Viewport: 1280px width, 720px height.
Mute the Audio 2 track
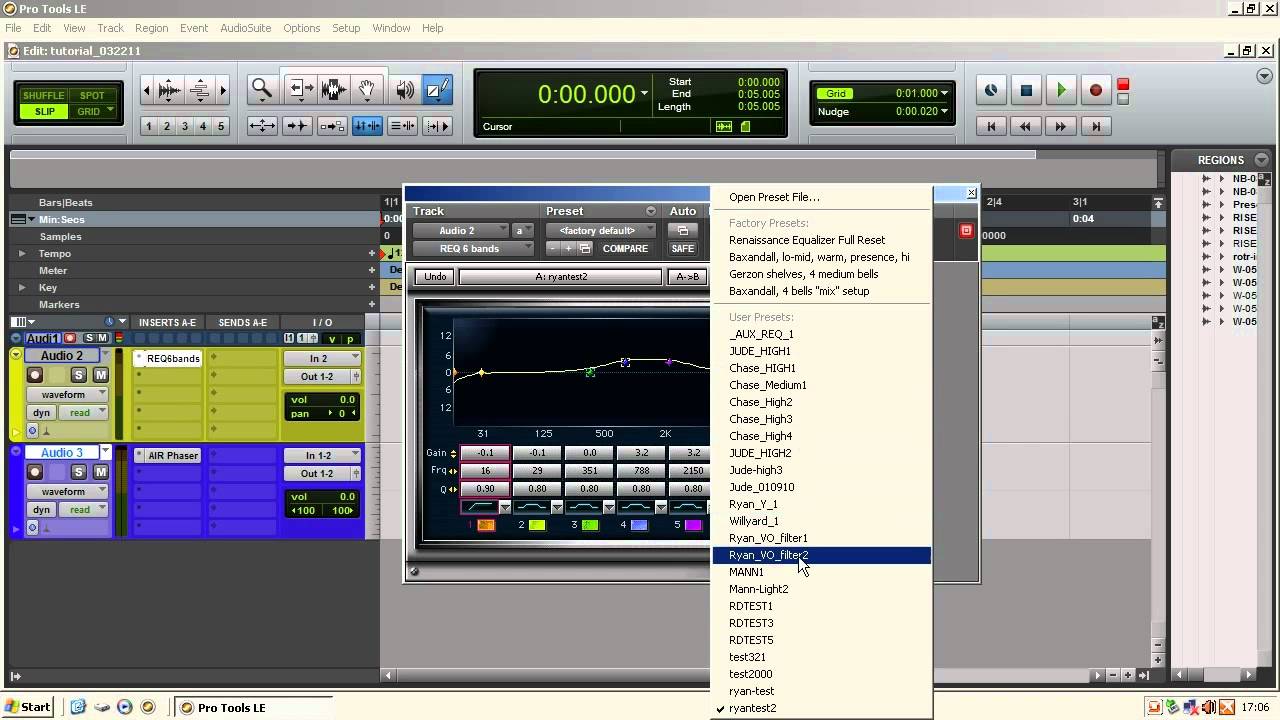100,375
